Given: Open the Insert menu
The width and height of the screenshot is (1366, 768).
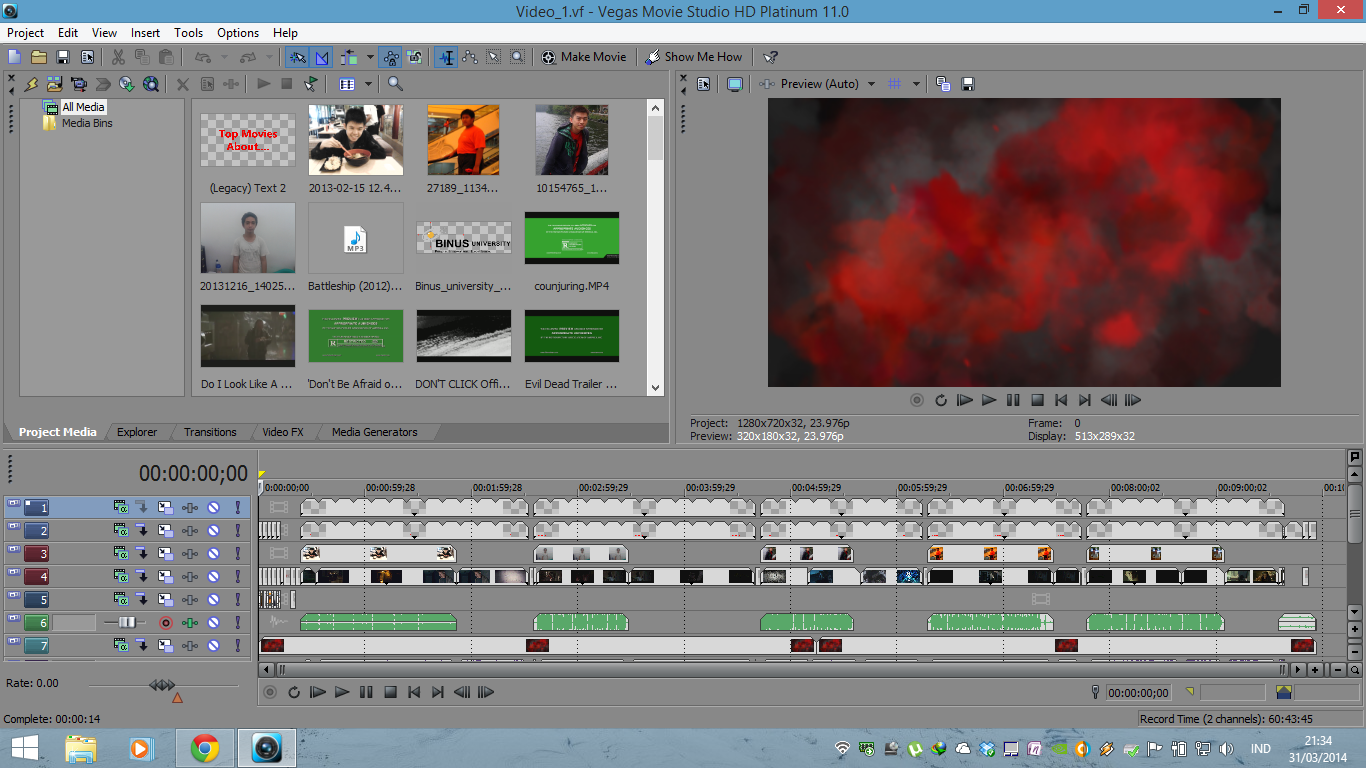Looking at the screenshot, I should 145,33.
